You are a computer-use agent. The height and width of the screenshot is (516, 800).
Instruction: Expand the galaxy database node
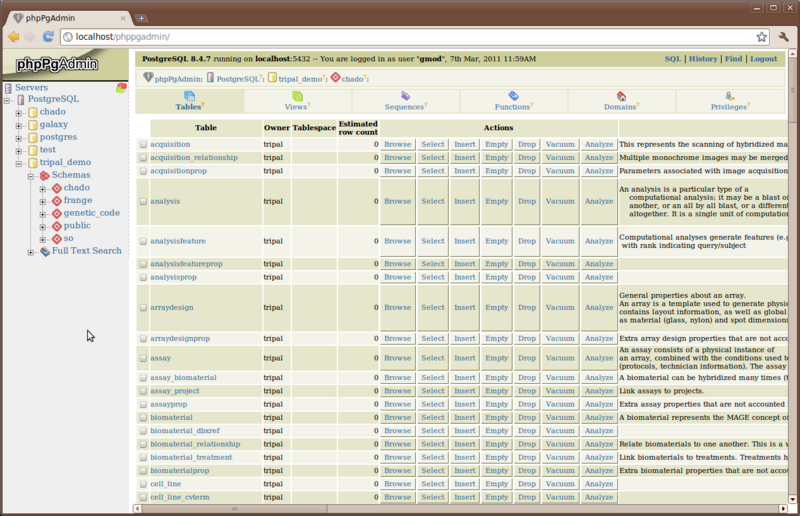pos(19,126)
